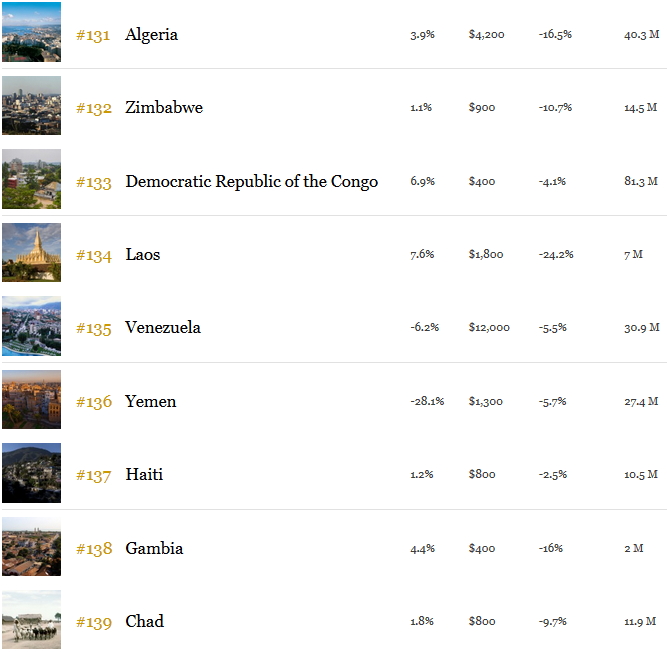Click the Haiti hillside thumbnail
This screenshot has width=667, height=652.
coord(31,473)
